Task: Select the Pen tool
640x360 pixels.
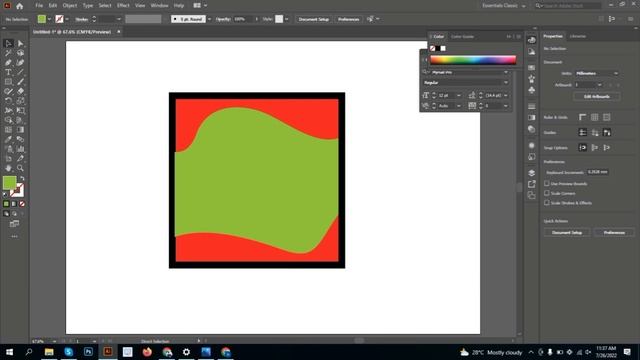Action: click(8, 63)
